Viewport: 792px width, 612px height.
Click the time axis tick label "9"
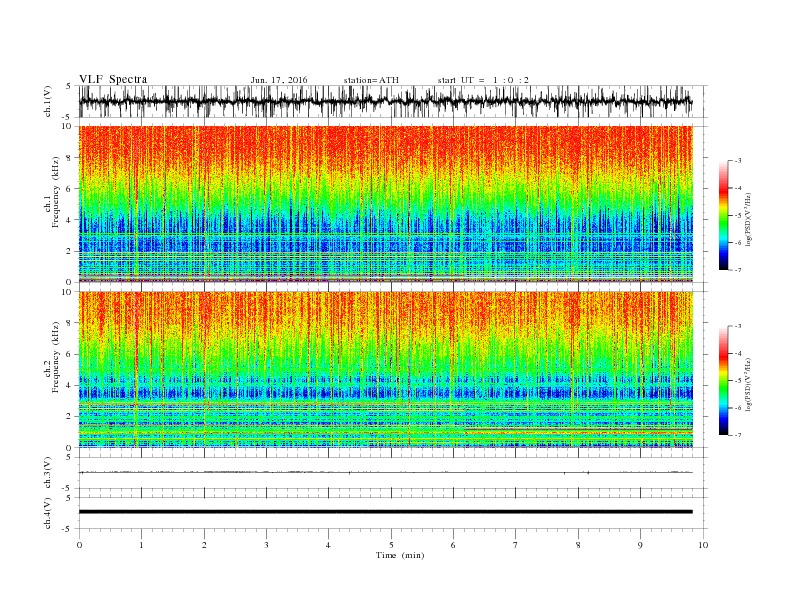click(640, 545)
